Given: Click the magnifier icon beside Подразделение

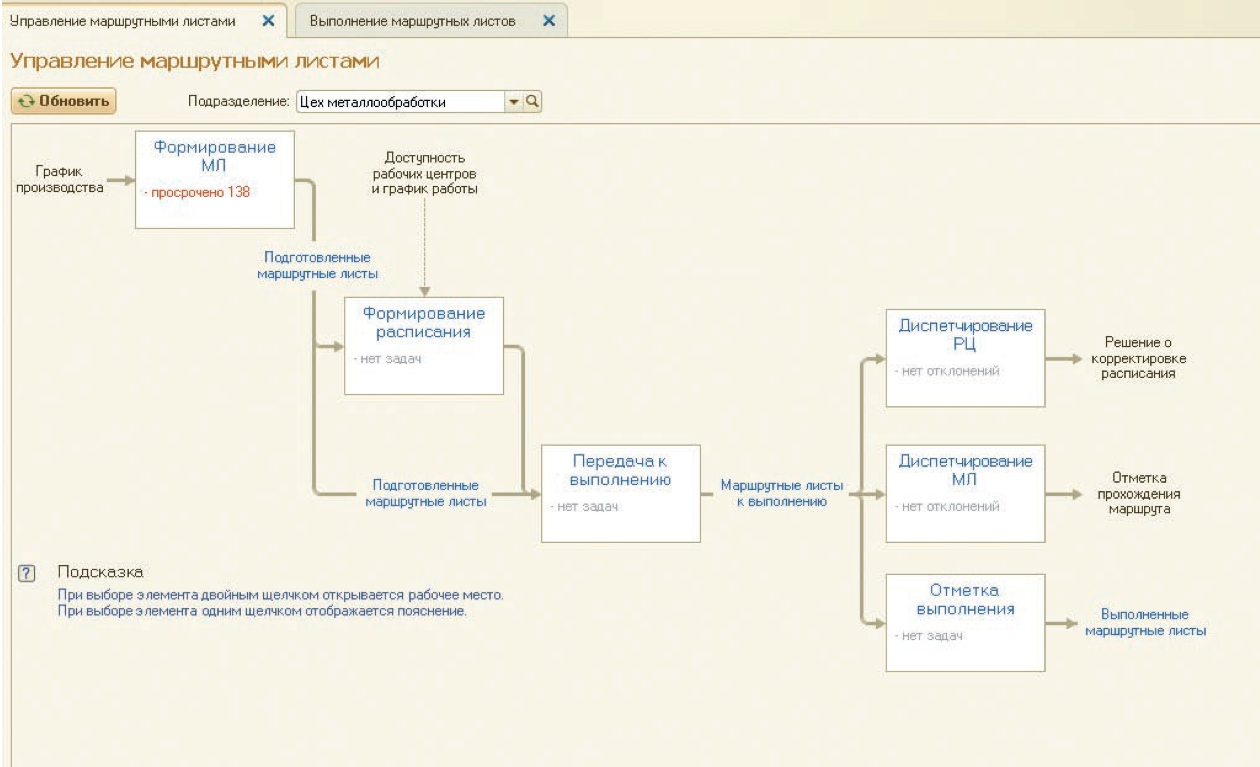Looking at the screenshot, I should pos(533,101).
